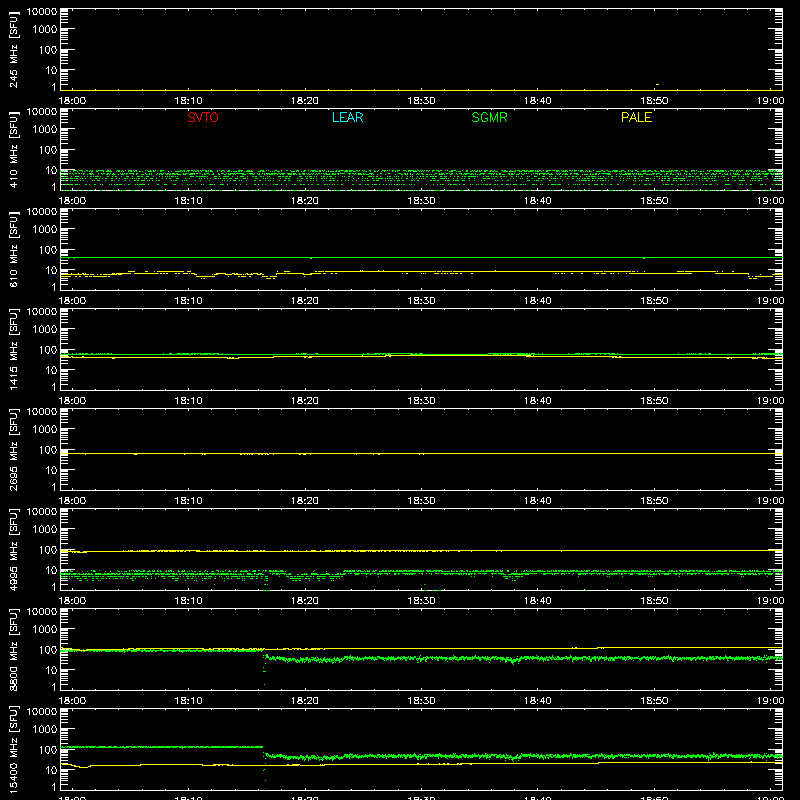Image resolution: width=800 pixels, height=800 pixels.
Task: Click the 1000 tick value on the 15400 MHz plot
Action: point(45,730)
